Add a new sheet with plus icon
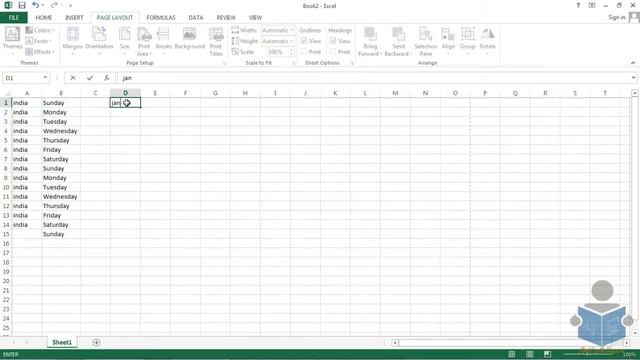The image size is (640, 360). tap(96, 342)
